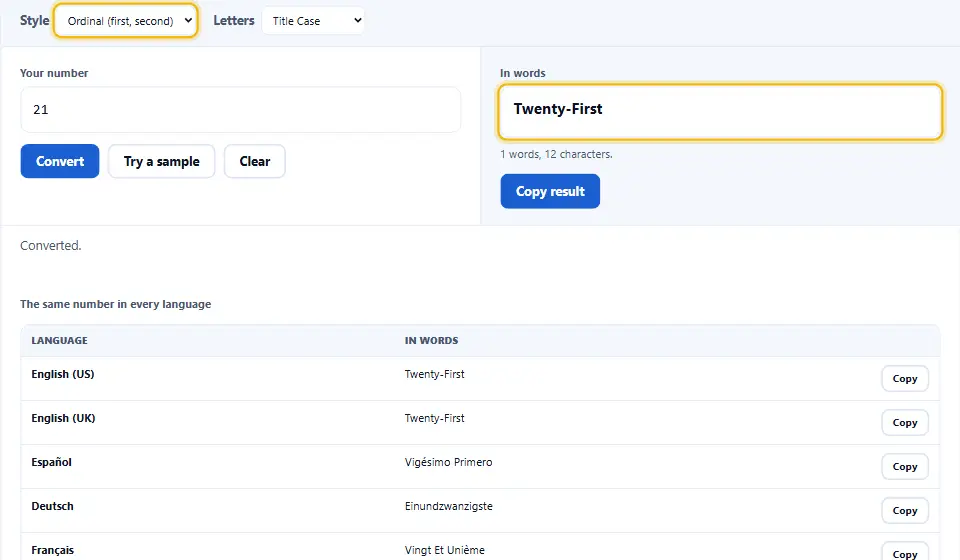Click the In words output box
Image resolution: width=960 pixels, height=560 pixels.
(x=720, y=112)
